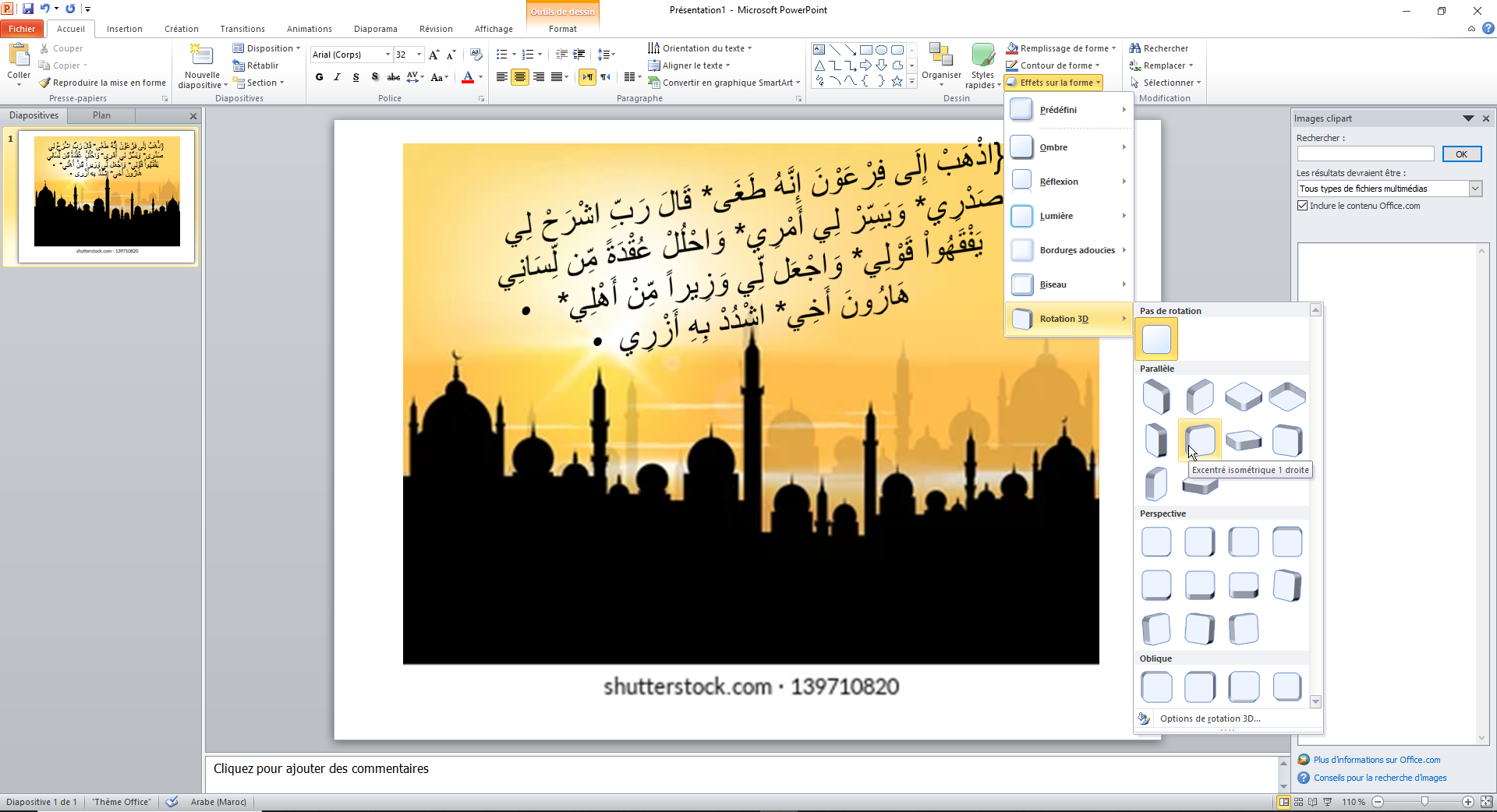Open the Insertion ribbon tab
Screen dimensions: 1497x812
coord(125,29)
